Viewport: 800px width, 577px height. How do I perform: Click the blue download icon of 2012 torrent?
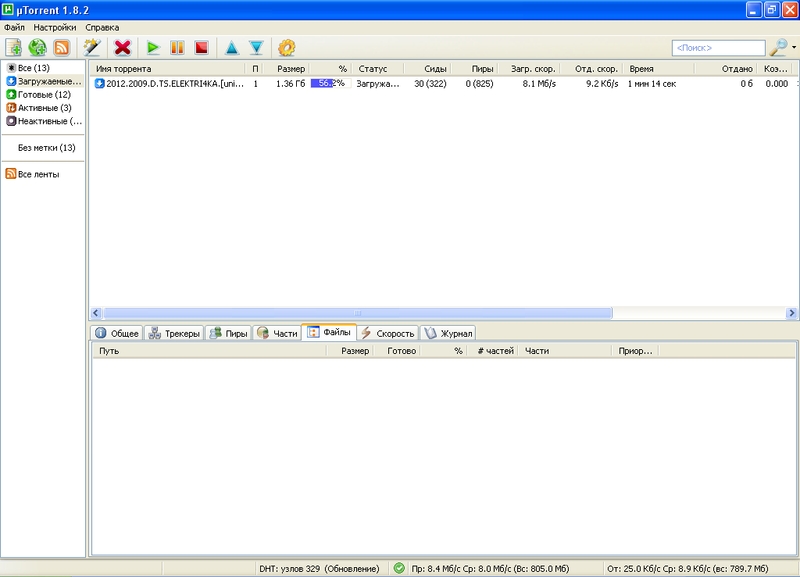99,84
